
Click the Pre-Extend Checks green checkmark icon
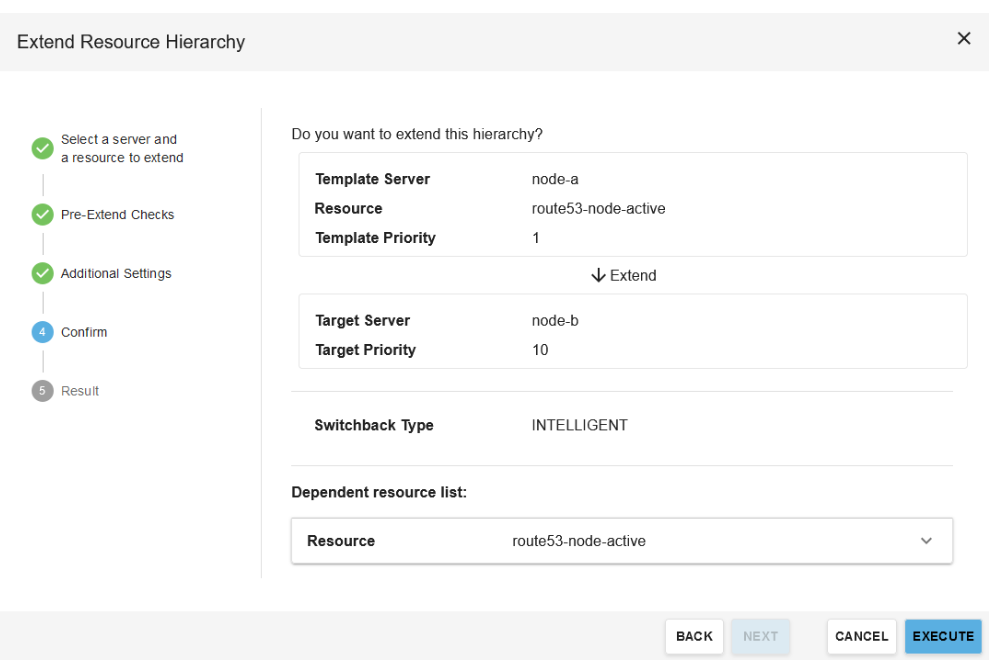[42, 215]
